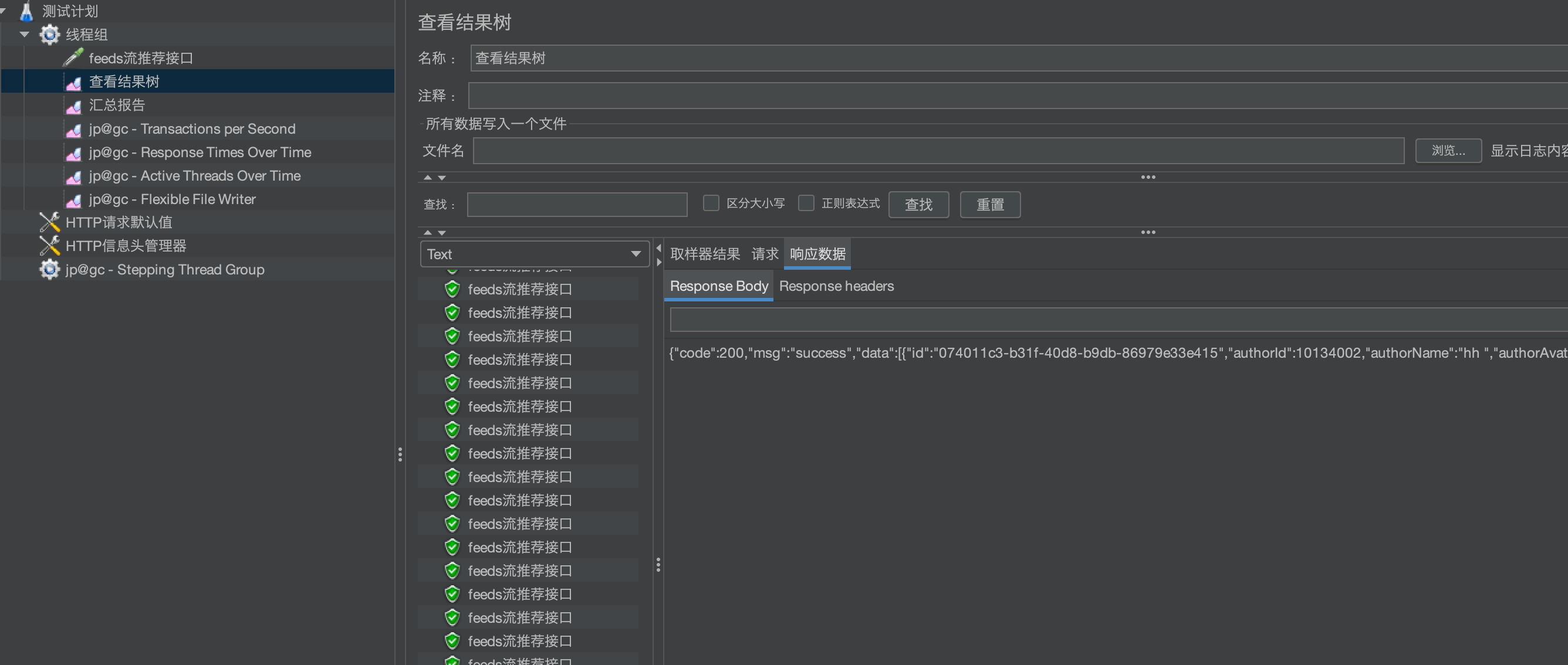Open the Response headers tab

click(836, 286)
